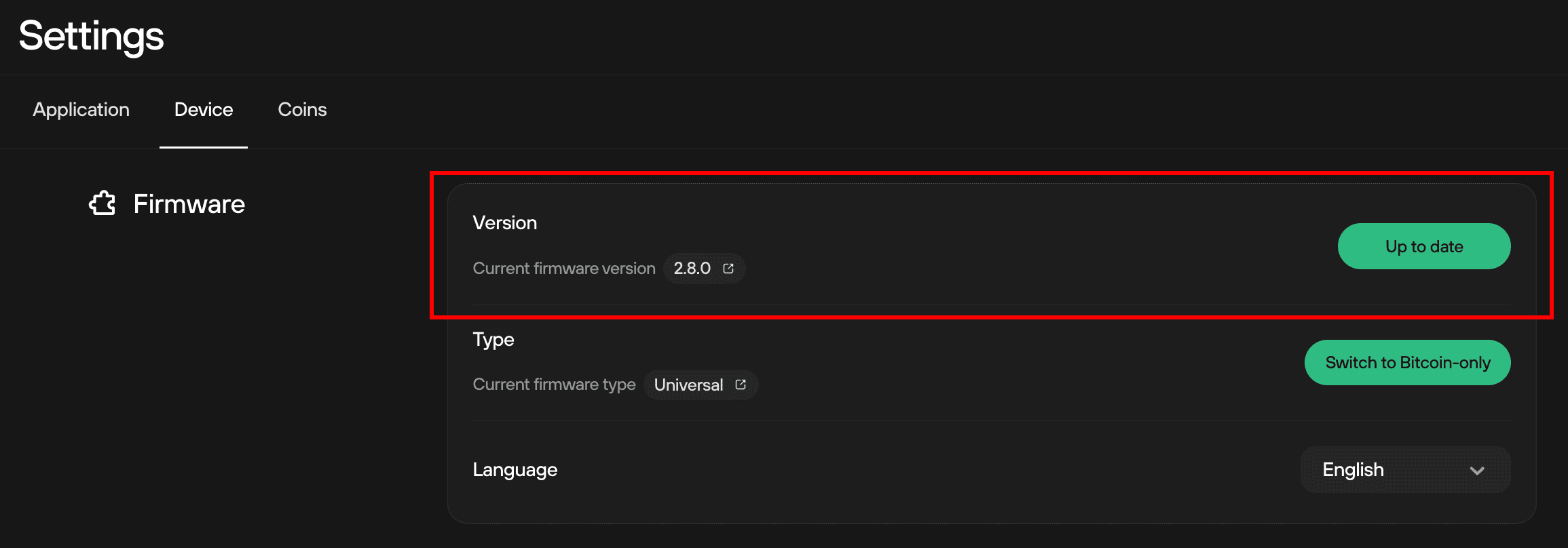
Task: Click the Current firmware type text
Action: click(x=554, y=385)
